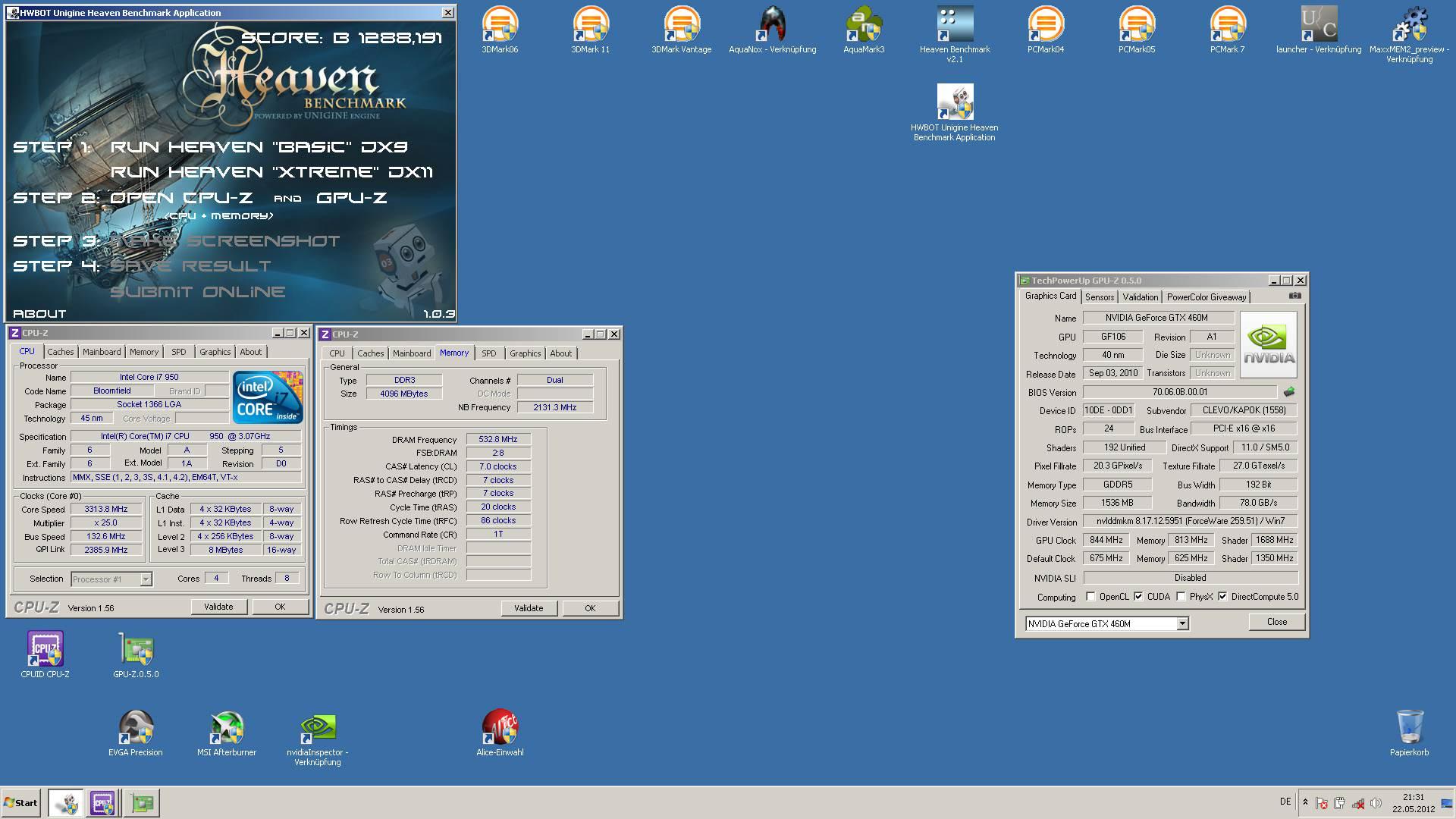The image size is (1456, 819).
Task: Toggle the DirectCompute 5.0 checkbox
Action: [1222, 597]
